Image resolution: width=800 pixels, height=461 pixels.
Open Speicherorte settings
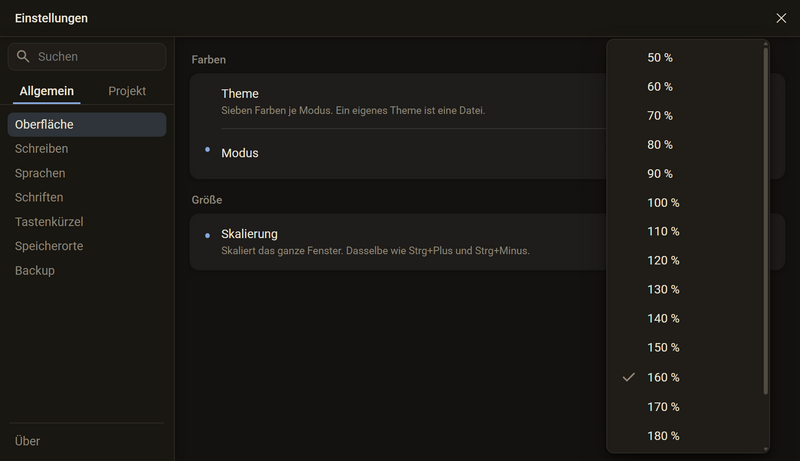click(87, 246)
